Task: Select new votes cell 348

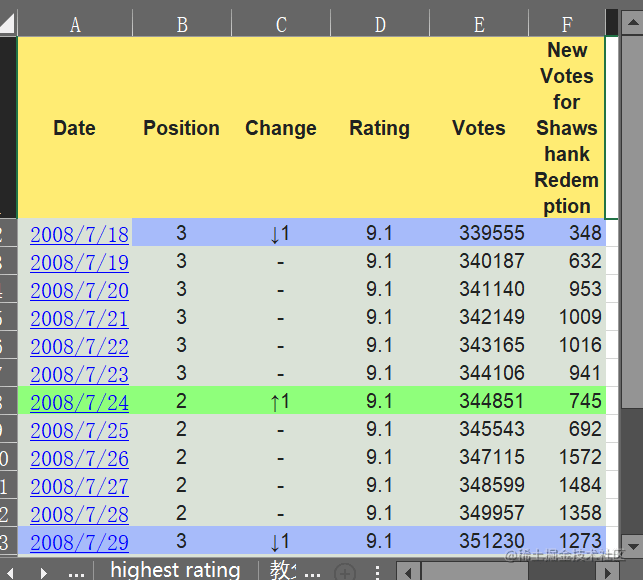Action: [x=567, y=233]
